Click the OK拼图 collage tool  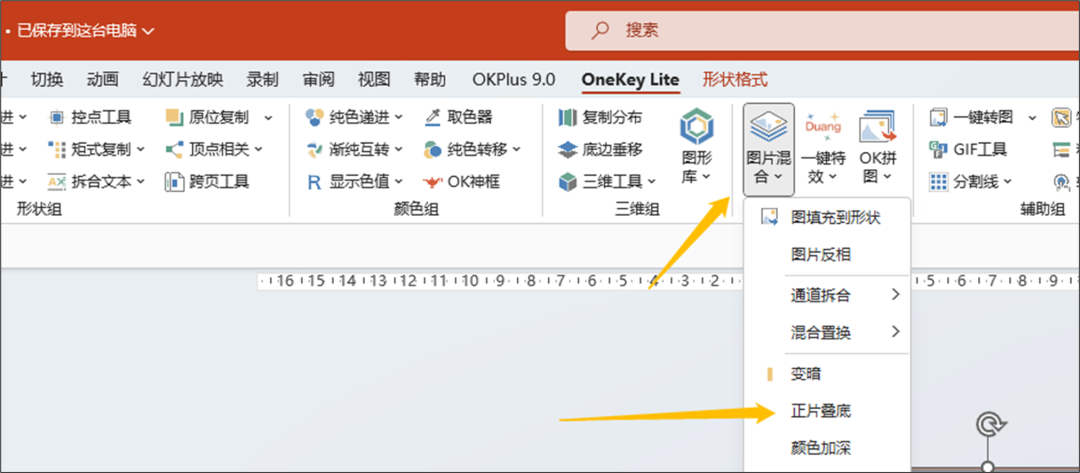click(878, 149)
